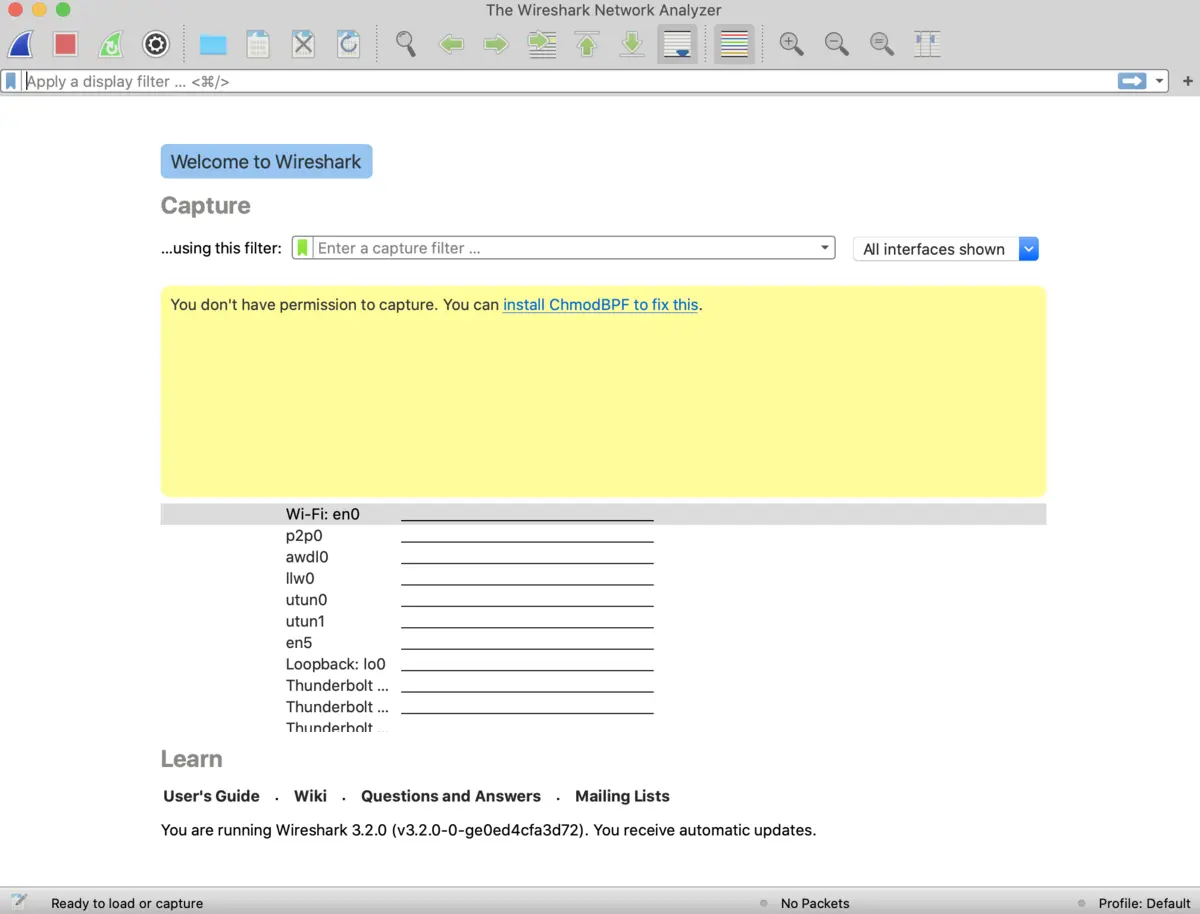Click display filter bookmark icon

(11, 81)
